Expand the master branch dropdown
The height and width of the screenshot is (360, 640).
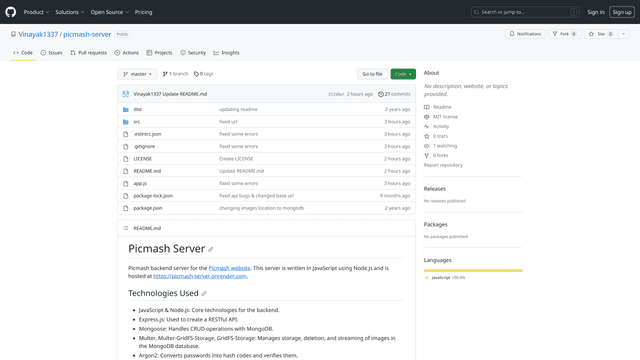137,74
